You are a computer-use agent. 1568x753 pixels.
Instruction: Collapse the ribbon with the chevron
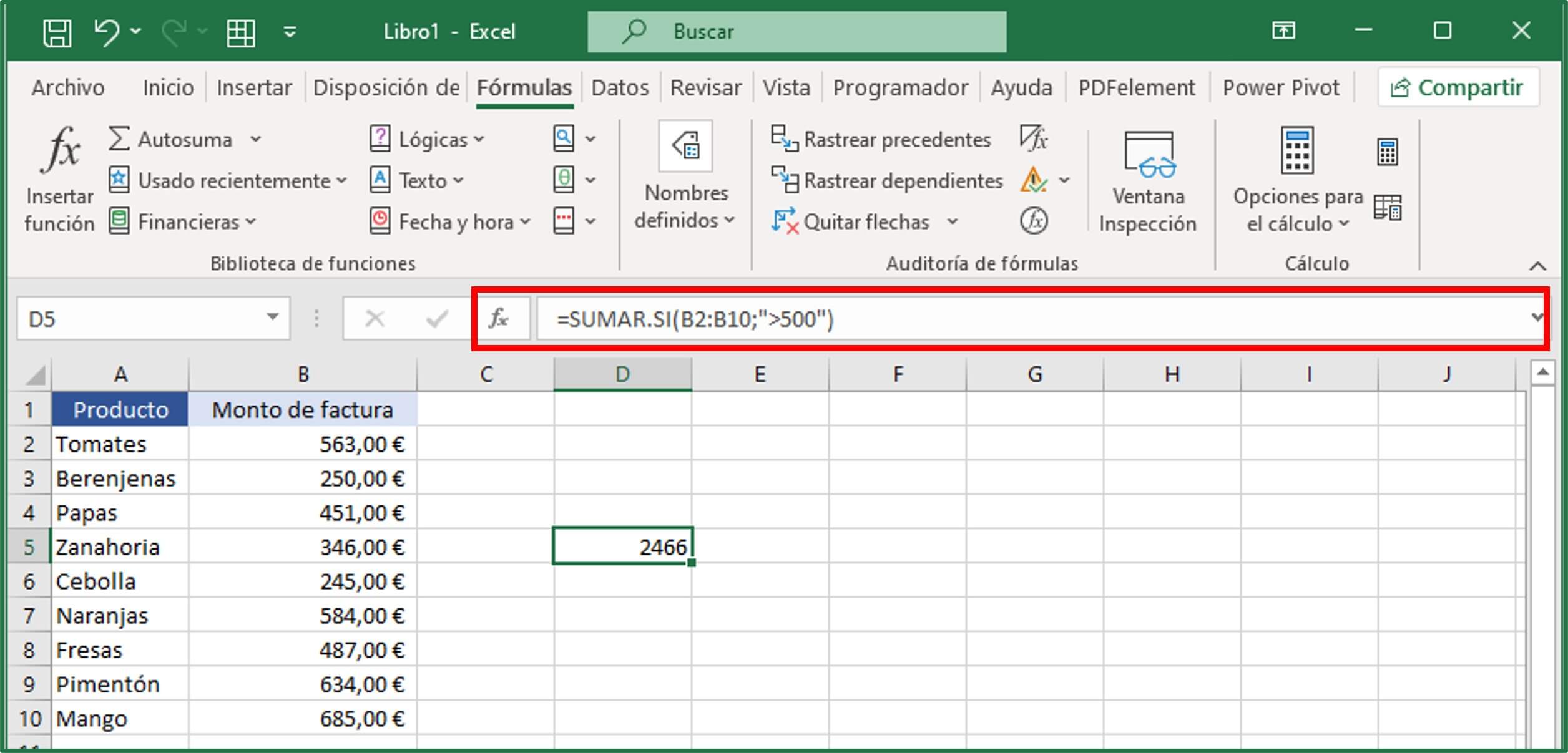coord(1537,263)
